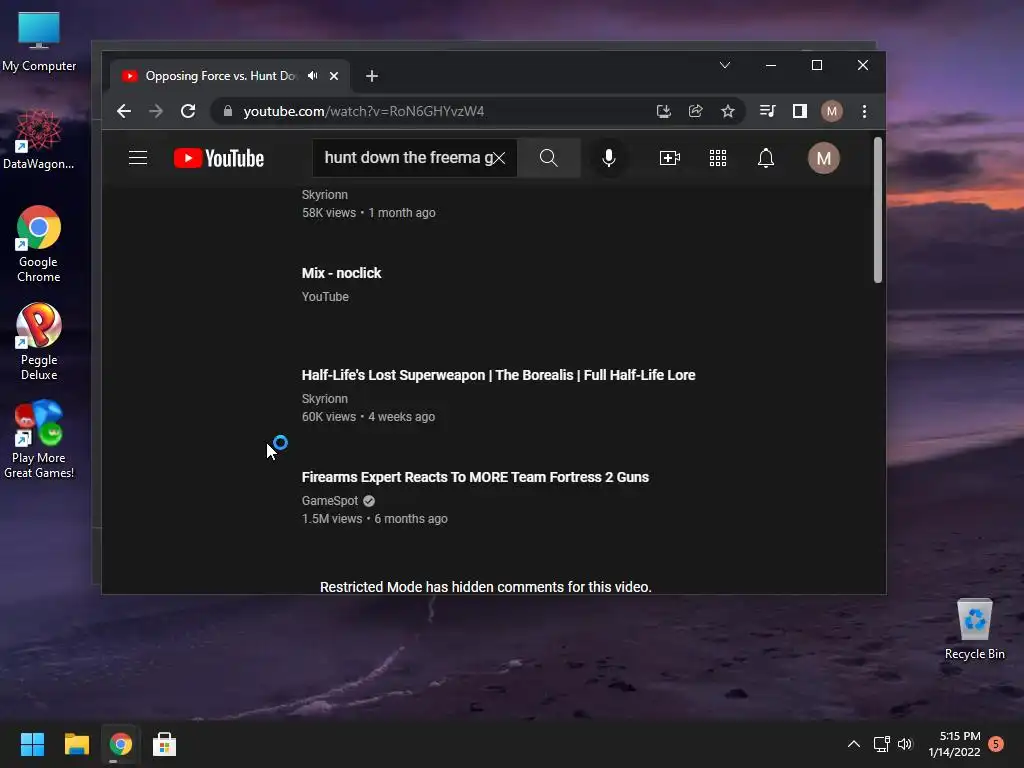Open YouTube account avatar M menu
Screen dimensions: 1024x768
tap(824, 158)
